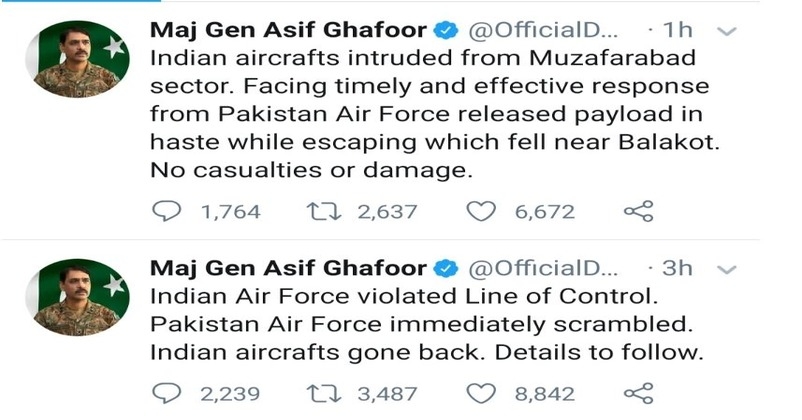Screen dimensions: 802x420
Task: Like the tweet with 6,672 likes
Action: click(x=481, y=211)
